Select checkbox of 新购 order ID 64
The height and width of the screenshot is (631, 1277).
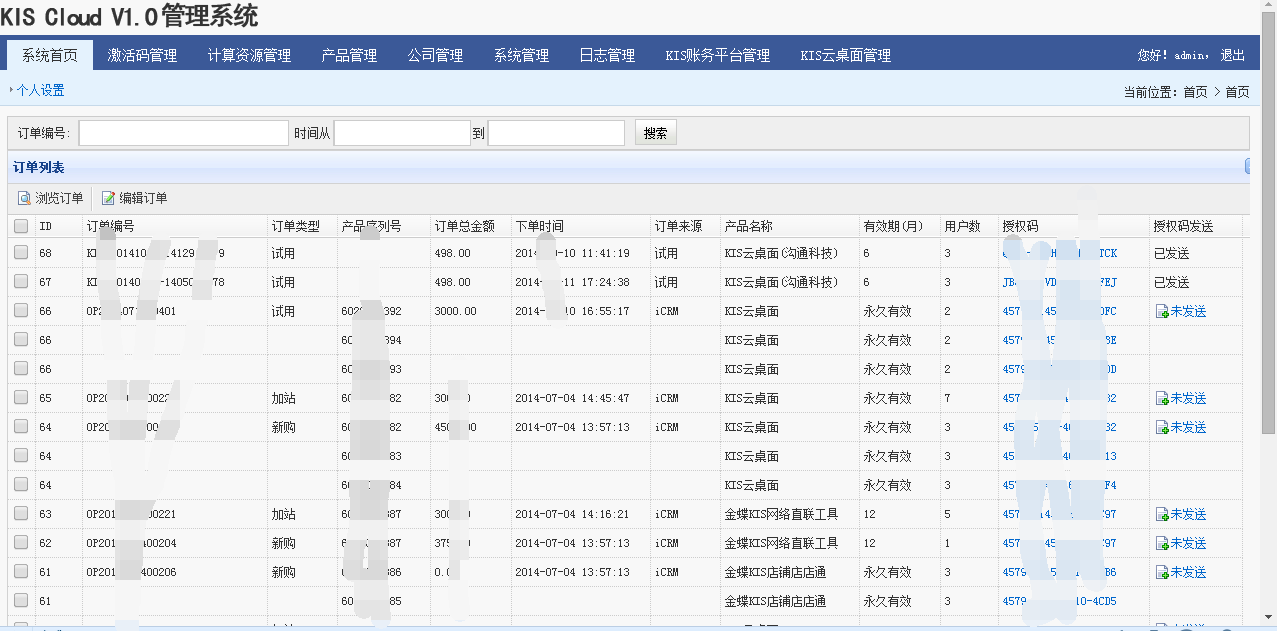pyautogui.click(x=21, y=427)
